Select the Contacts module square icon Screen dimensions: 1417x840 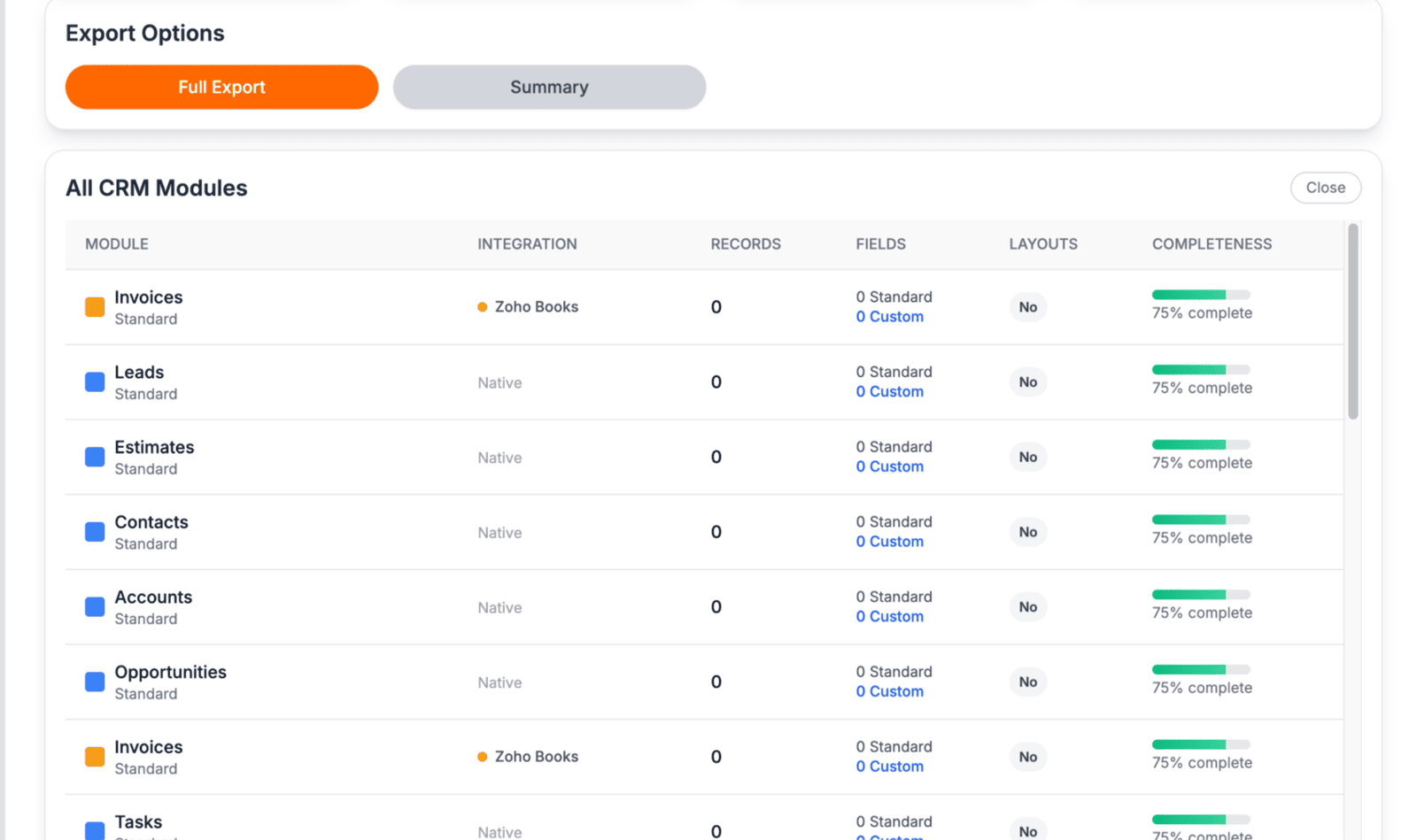tap(95, 532)
